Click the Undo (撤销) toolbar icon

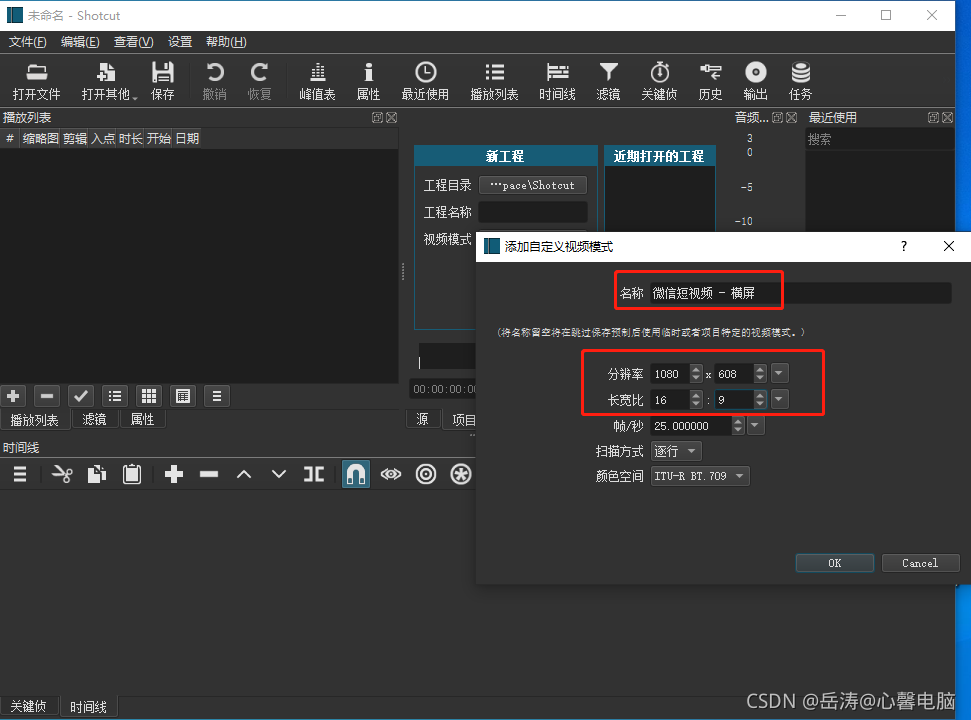pos(215,81)
